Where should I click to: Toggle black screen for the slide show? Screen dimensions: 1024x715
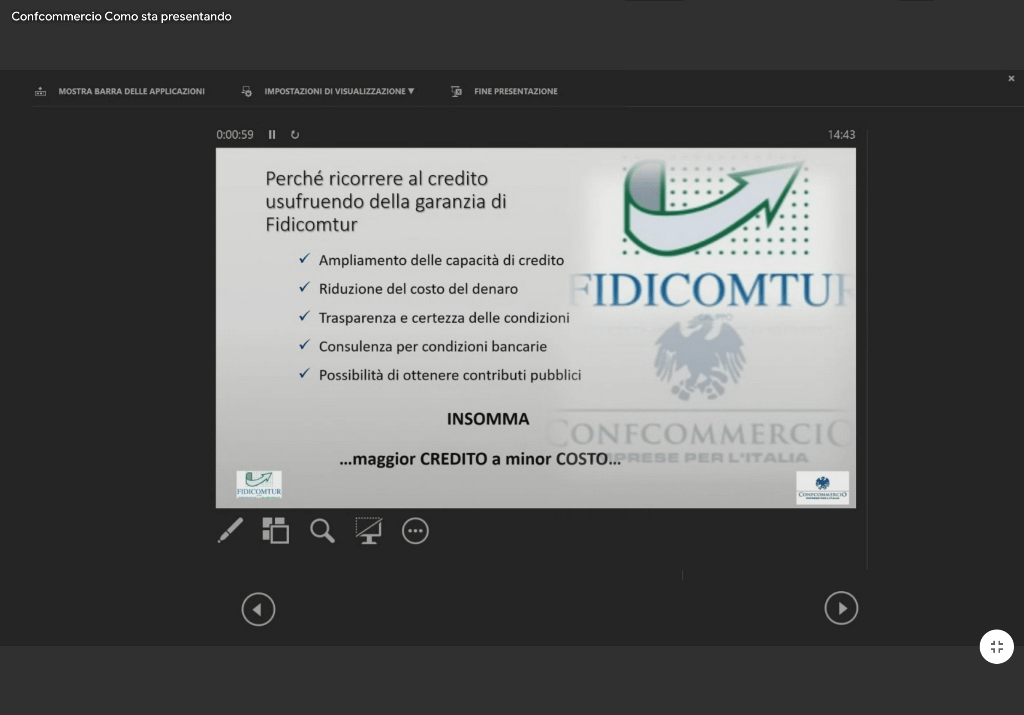(x=369, y=531)
